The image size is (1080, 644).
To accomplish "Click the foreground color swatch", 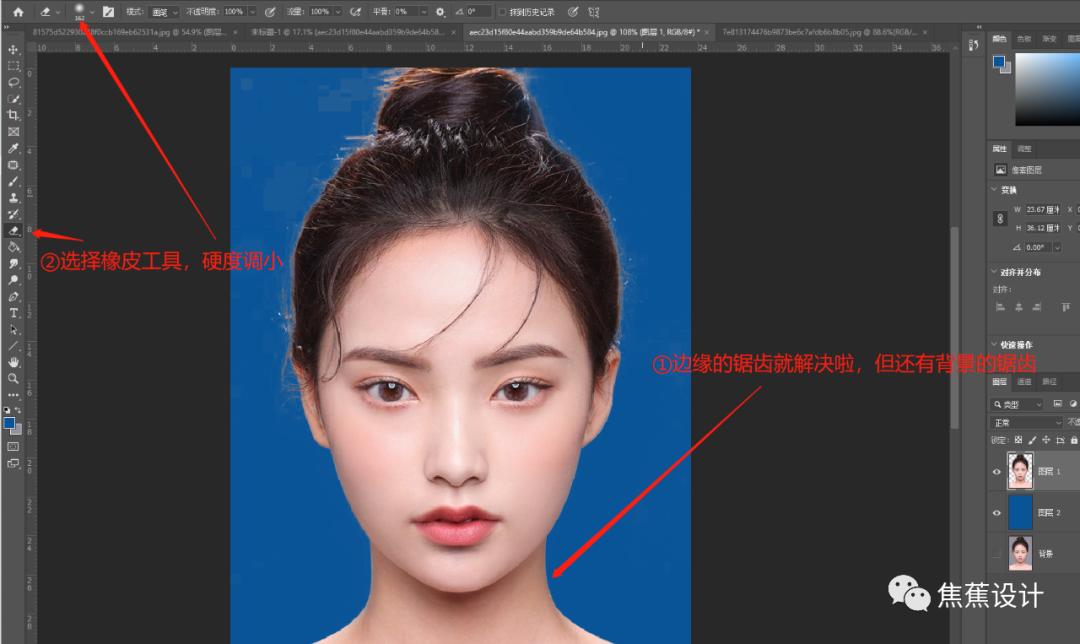I will click(x=8, y=424).
